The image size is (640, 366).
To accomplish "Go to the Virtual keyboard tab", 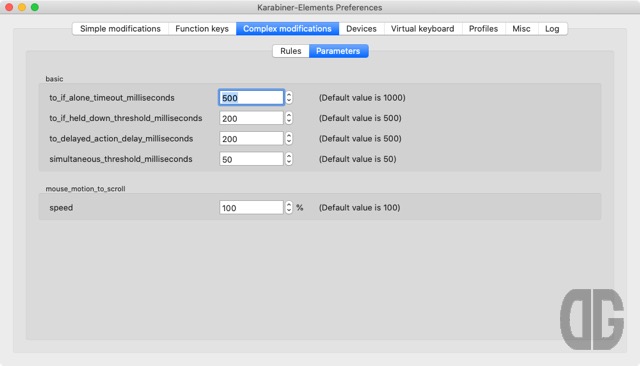I will click(x=422, y=29).
